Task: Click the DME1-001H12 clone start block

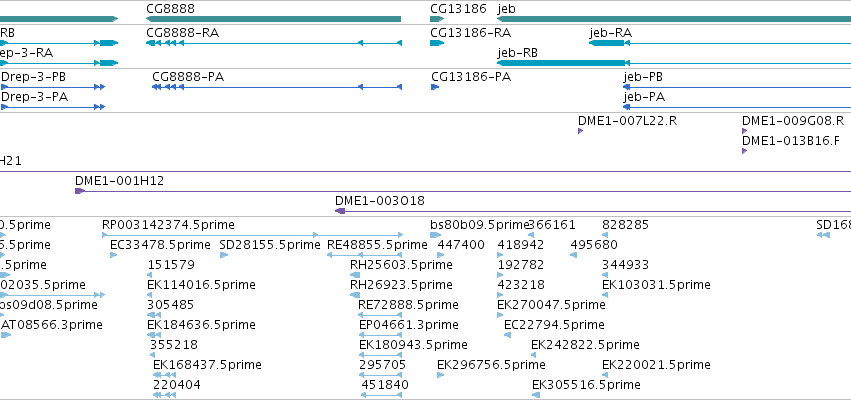Action: point(80,191)
